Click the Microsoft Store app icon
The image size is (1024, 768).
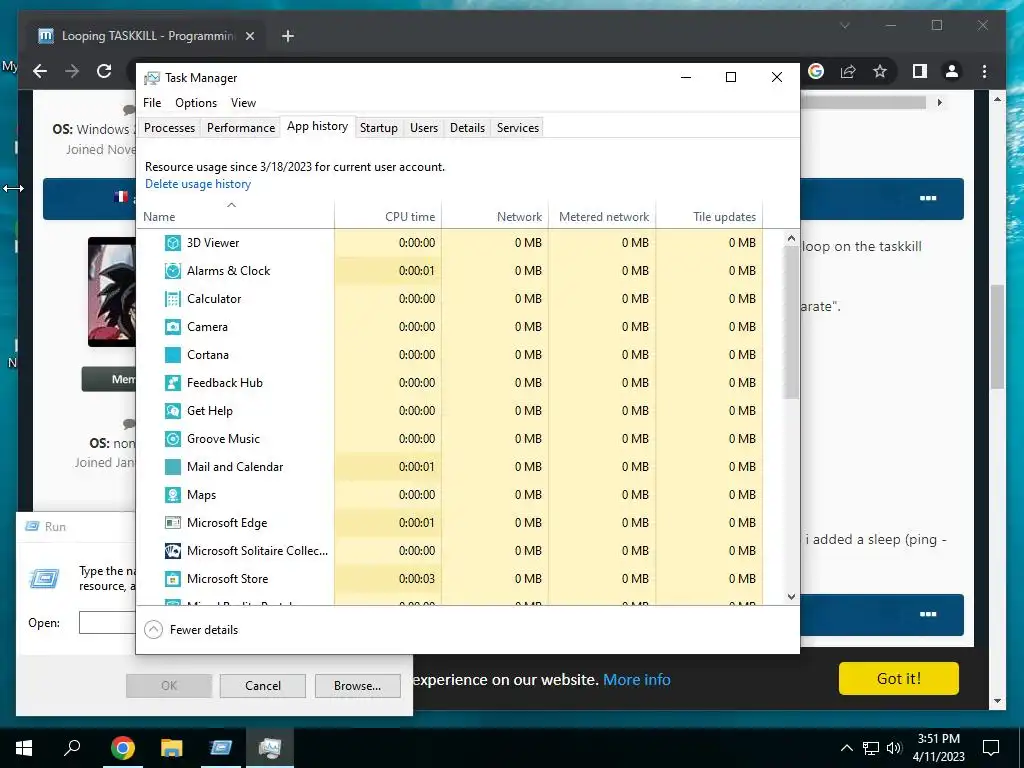tap(172, 579)
